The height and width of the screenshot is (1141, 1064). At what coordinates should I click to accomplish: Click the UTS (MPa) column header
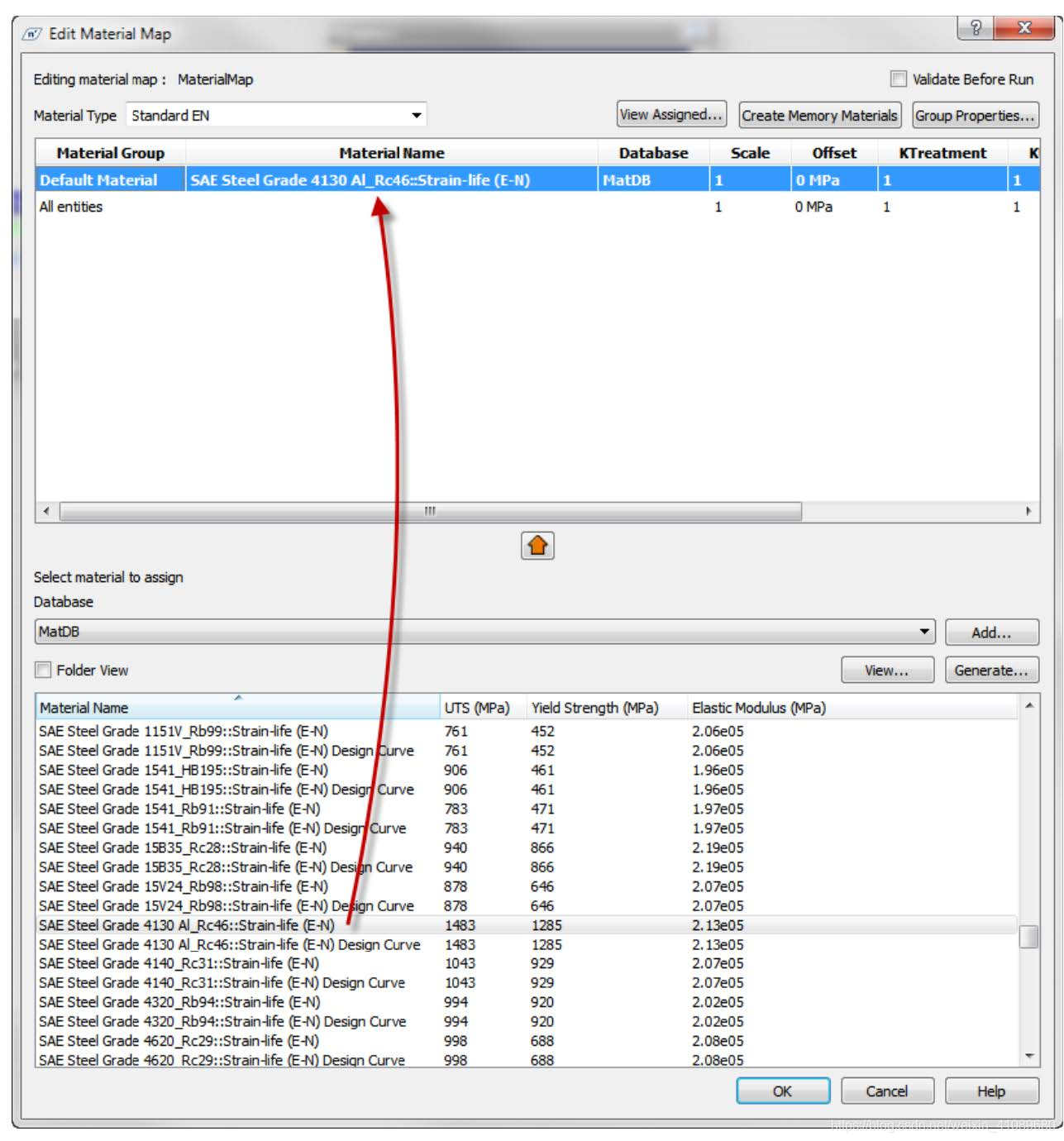click(x=478, y=708)
